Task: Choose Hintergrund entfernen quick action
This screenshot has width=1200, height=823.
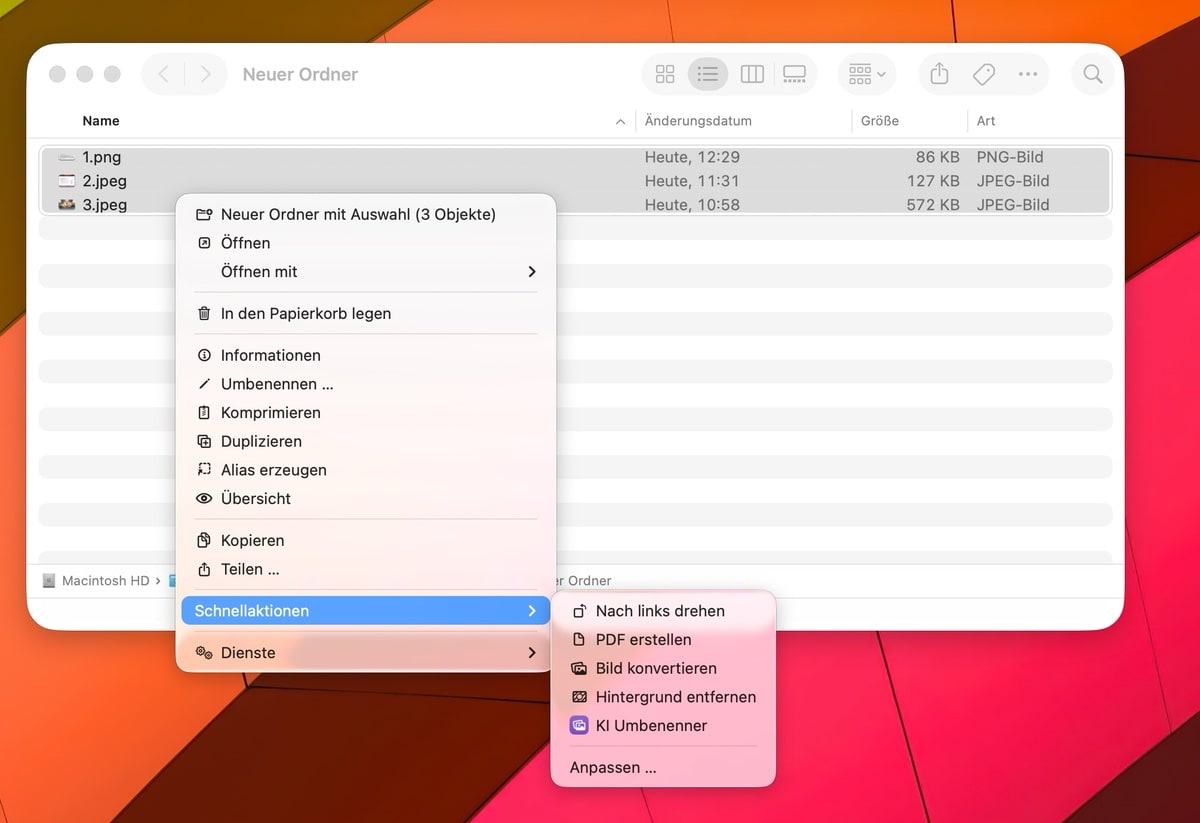Action: [675, 697]
